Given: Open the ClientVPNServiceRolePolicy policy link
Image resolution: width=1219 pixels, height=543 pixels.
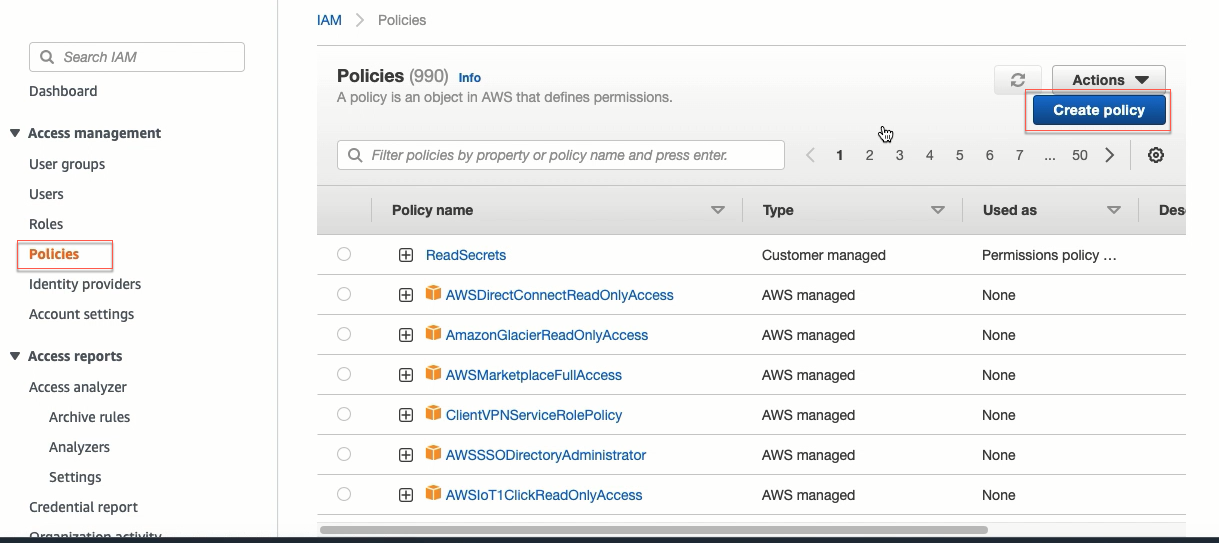Looking at the screenshot, I should [x=534, y=415].
